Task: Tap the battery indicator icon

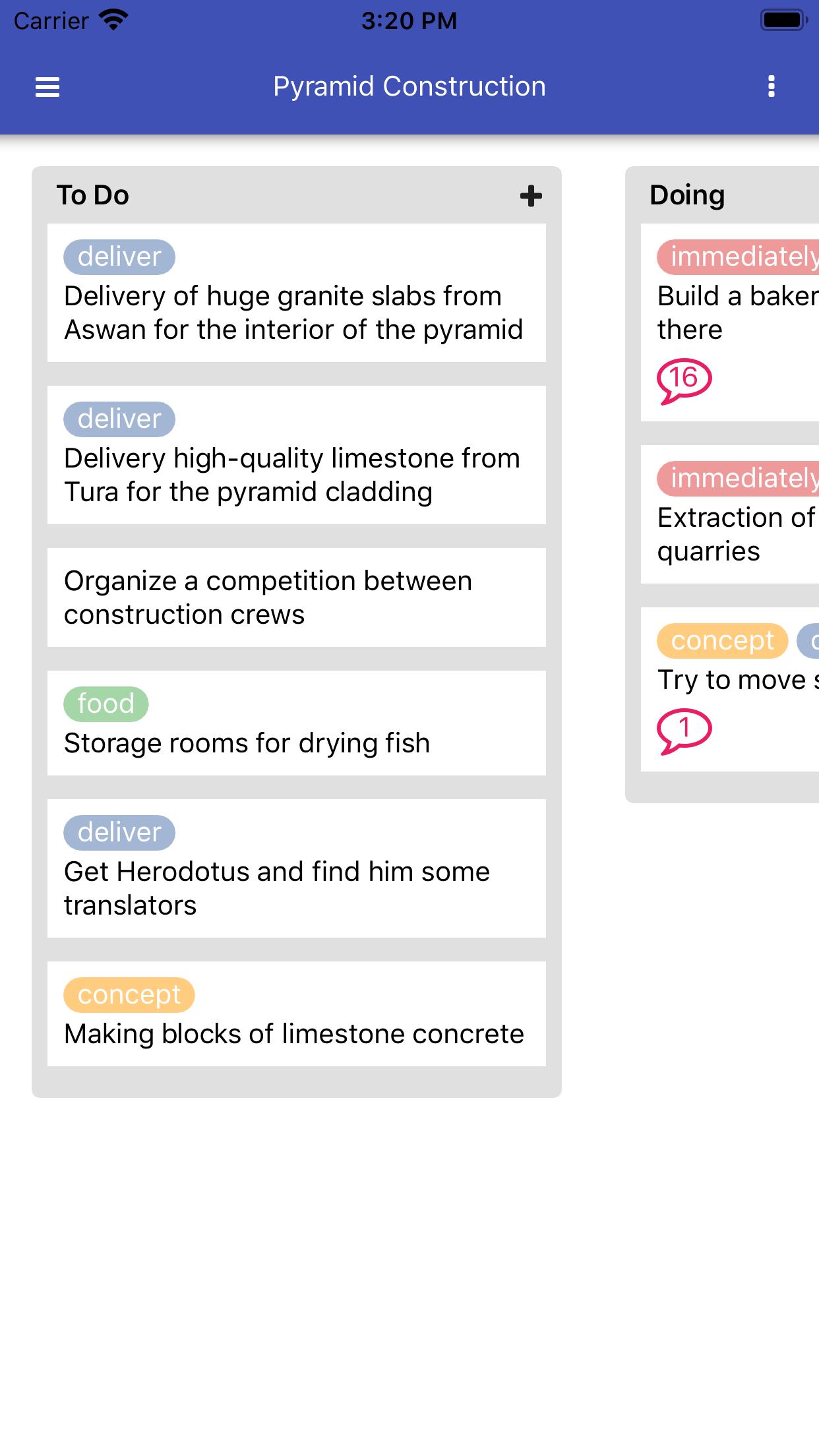Action: (784, 20)
